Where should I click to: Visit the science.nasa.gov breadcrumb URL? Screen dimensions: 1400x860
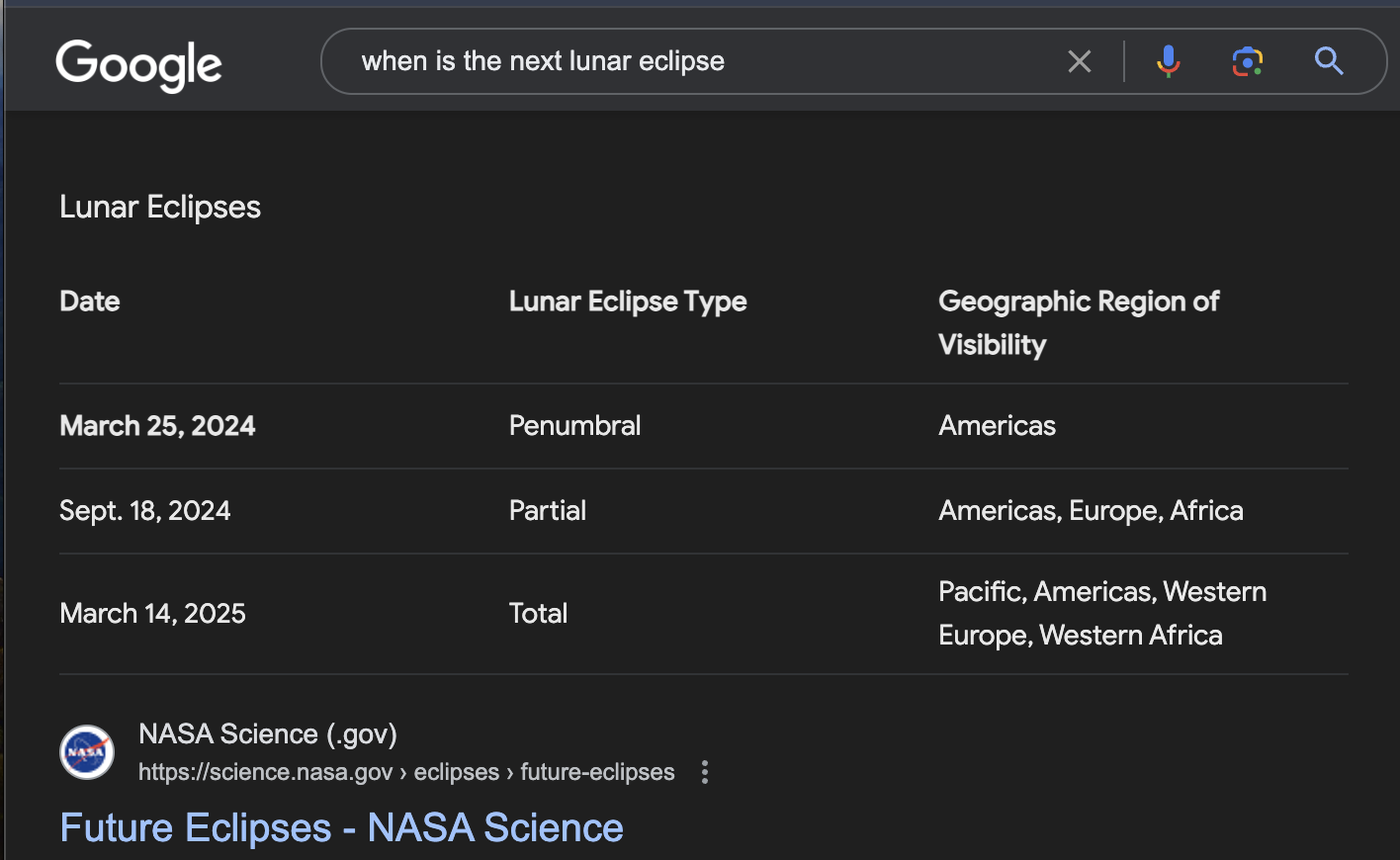tap(406, 772)
